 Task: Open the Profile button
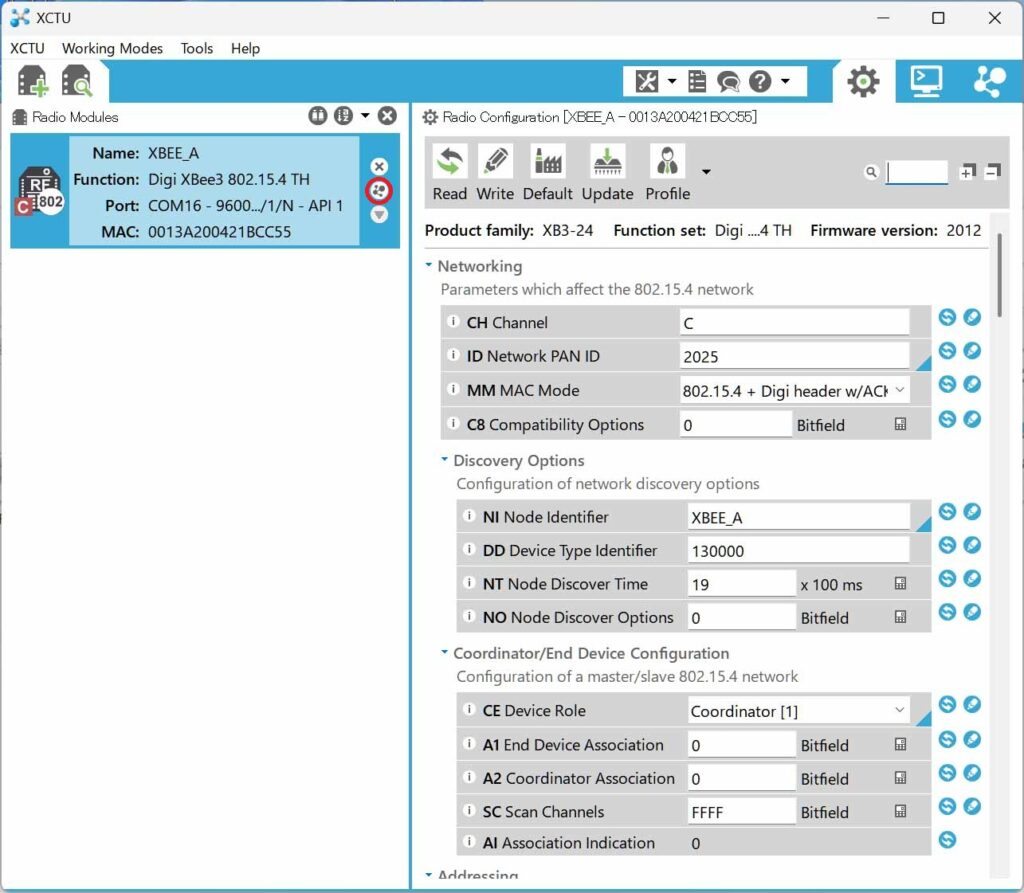click(667, 173)
